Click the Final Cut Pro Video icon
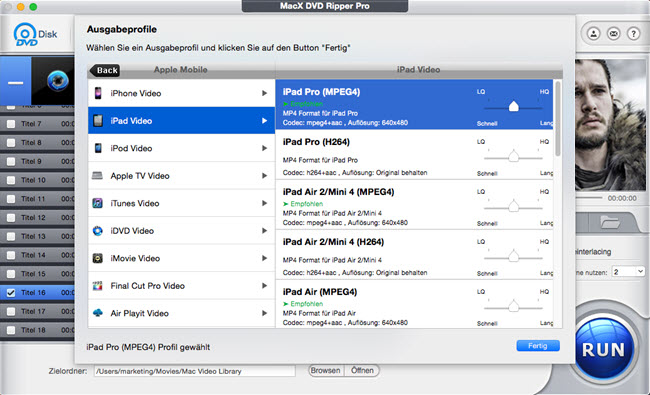 coord(97,286)
